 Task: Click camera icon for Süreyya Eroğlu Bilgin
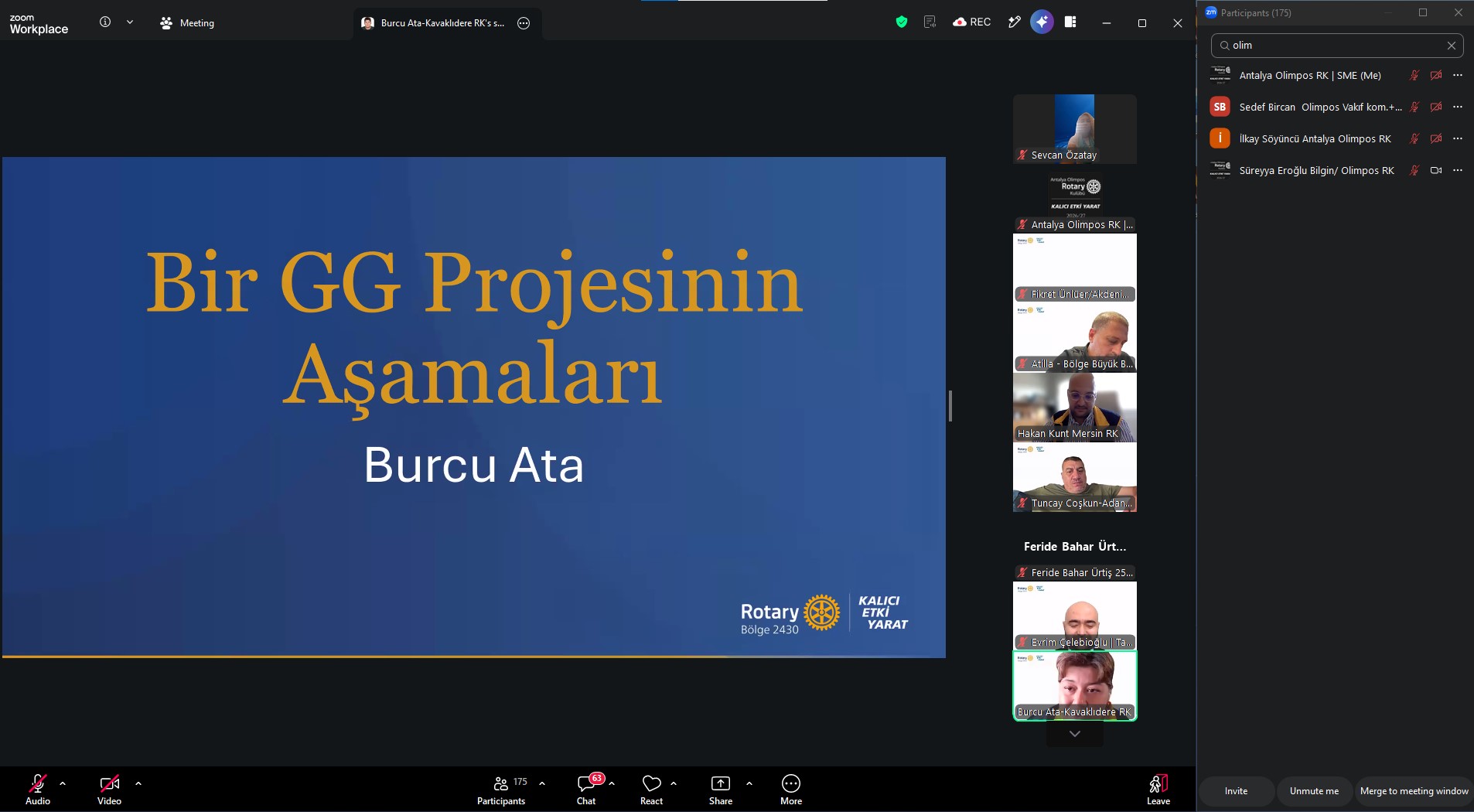coord(1436,170)
